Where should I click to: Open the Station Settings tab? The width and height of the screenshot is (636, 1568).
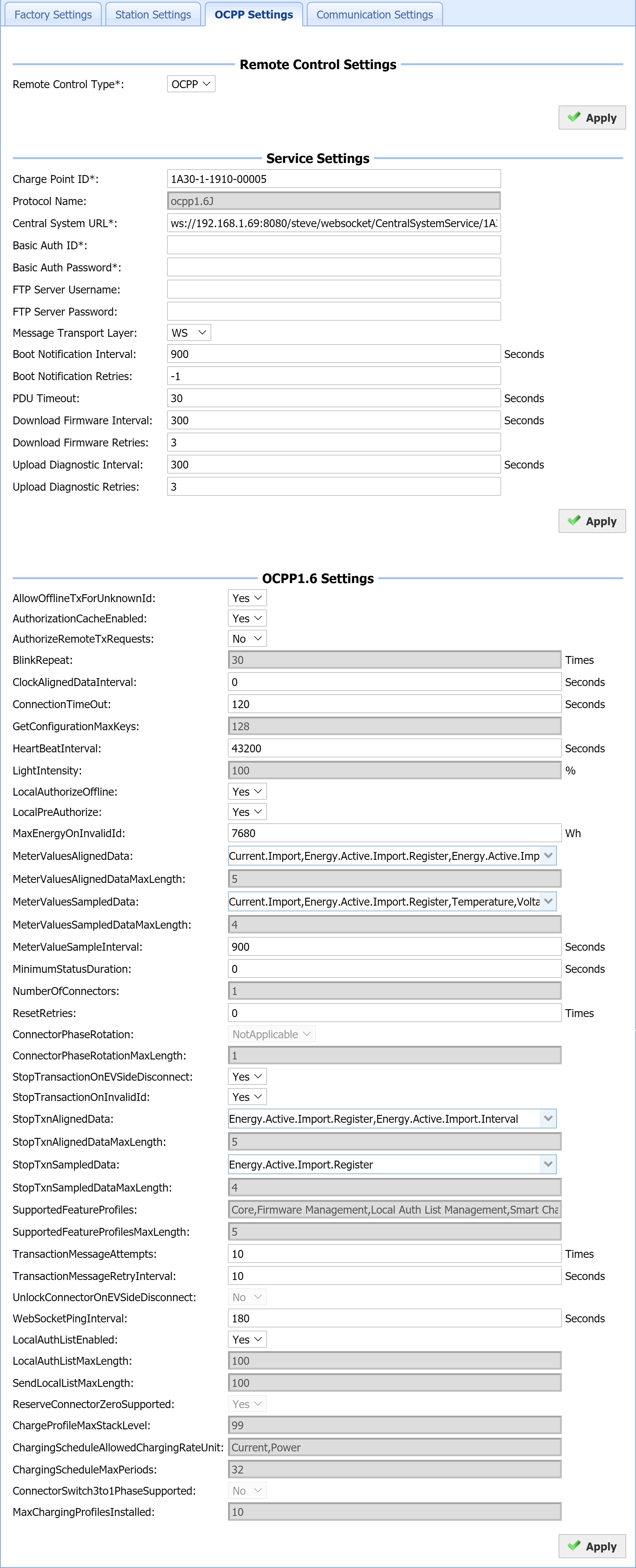[x=153, y=15]
